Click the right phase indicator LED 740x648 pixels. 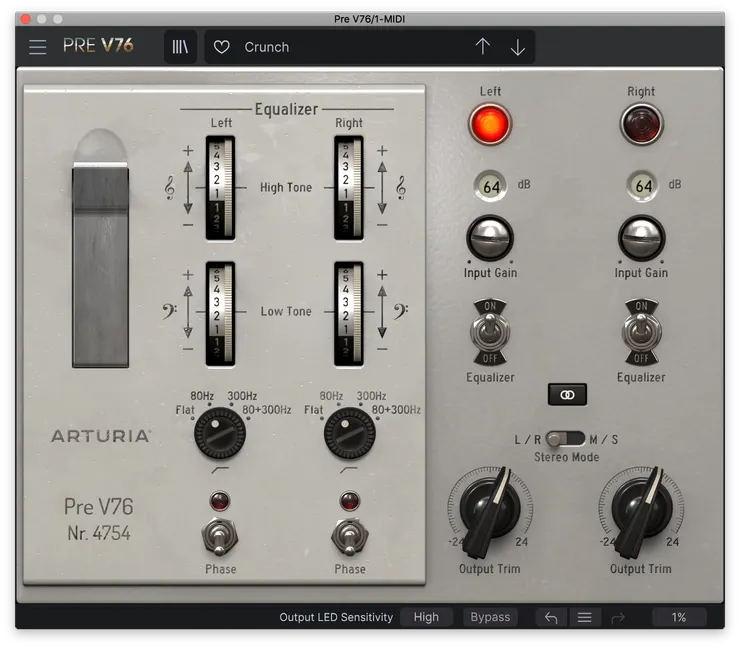tap(350, 501)
